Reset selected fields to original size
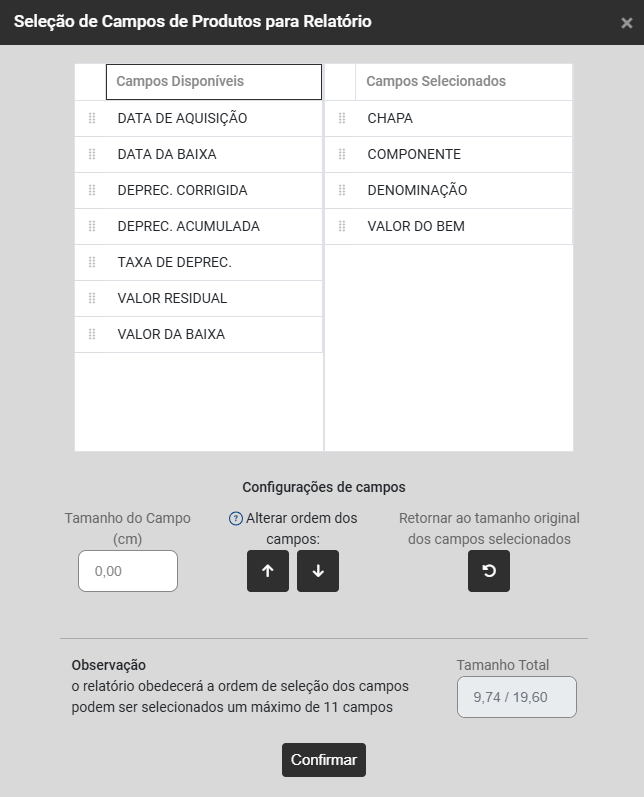 tap(489, 571)
